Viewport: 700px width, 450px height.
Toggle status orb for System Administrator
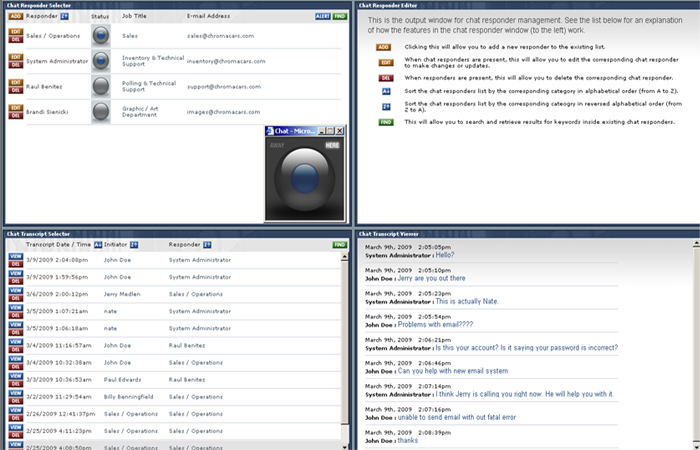pyautogui.click(x=101, y=61)
